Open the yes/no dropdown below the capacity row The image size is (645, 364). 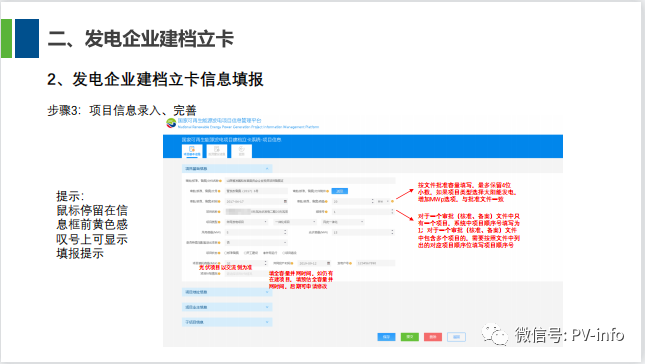pyautogui.click(x=255, y=243)
